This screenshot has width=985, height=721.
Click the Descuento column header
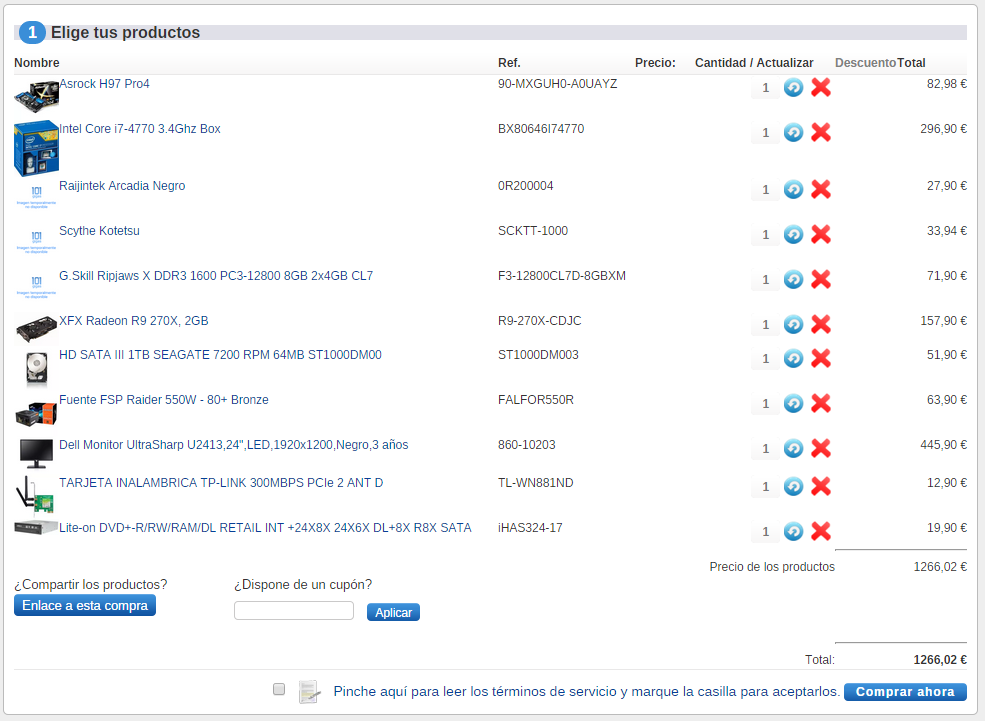click(x=865, y=63)
